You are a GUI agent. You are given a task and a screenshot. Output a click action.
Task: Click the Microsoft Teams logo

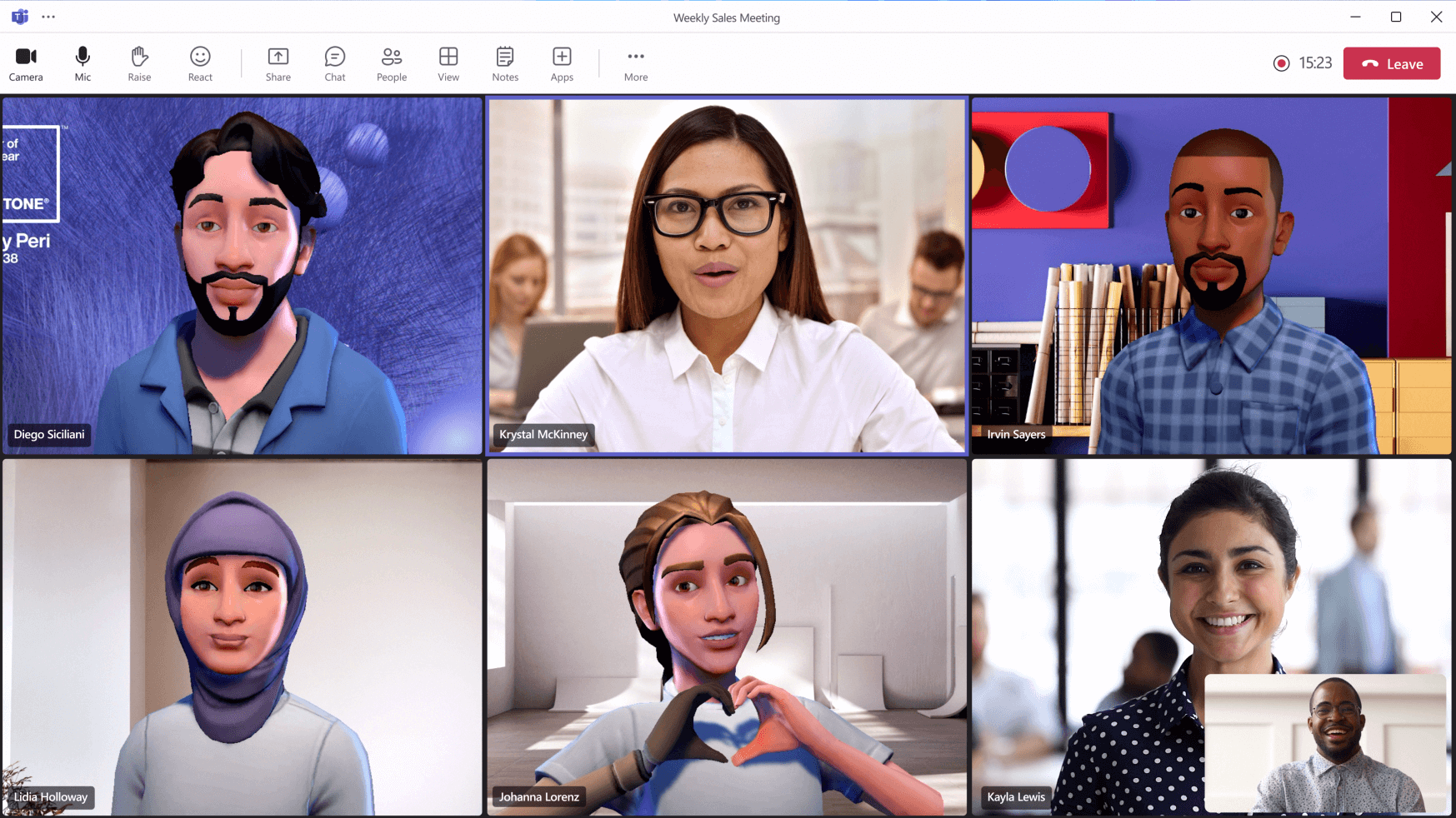point(19,16)
